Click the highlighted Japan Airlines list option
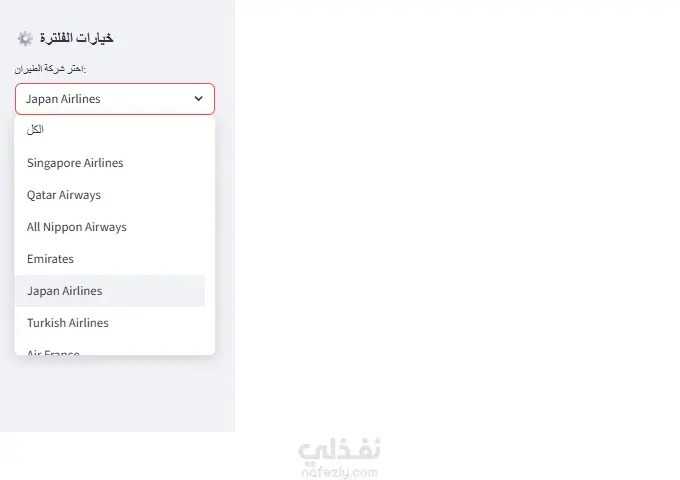Image resolution: width=680 pixels, height=480 pixels. 65,291
